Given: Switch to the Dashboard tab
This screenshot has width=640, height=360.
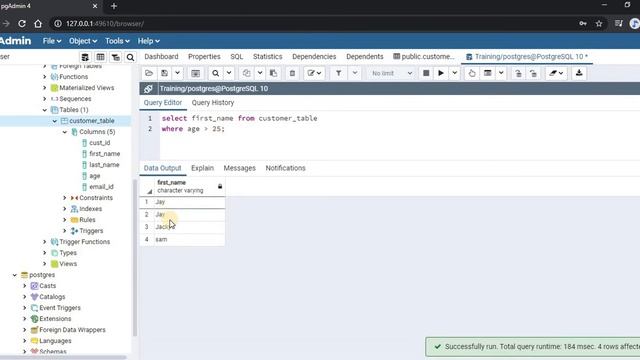Looking at the screenshot, I should [161, 57].
